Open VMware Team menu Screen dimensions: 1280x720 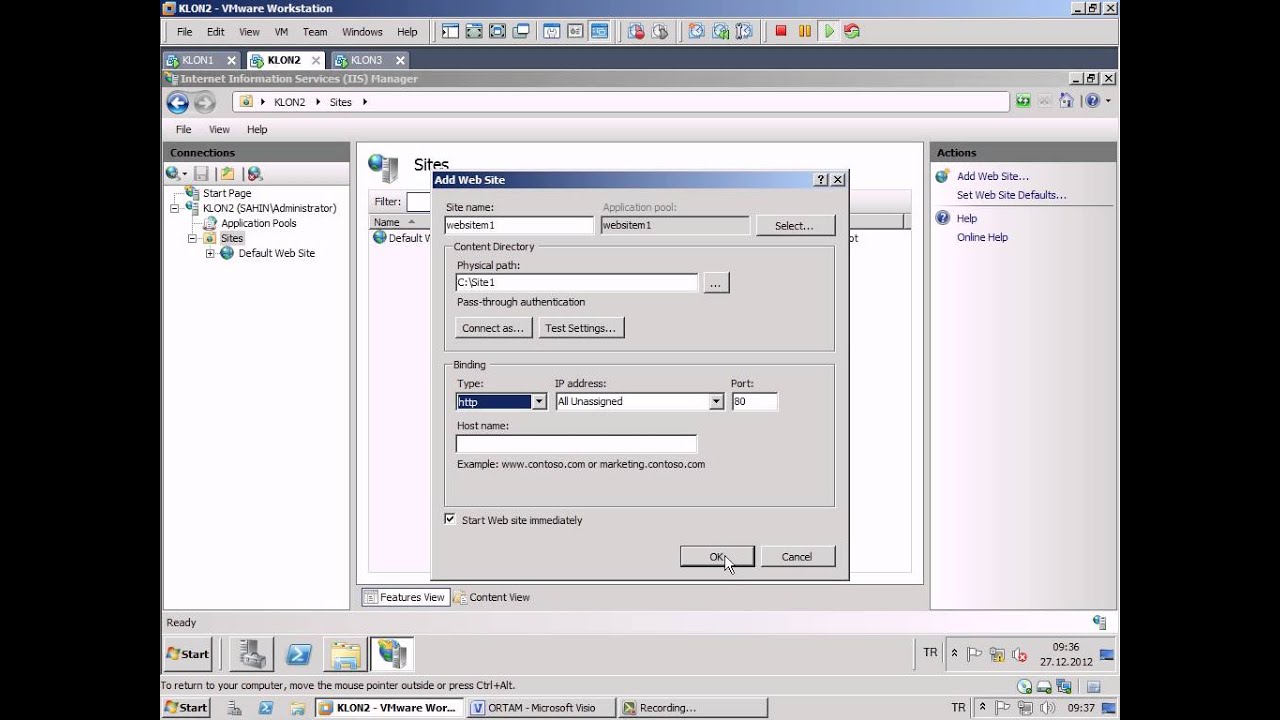(315, 32)
